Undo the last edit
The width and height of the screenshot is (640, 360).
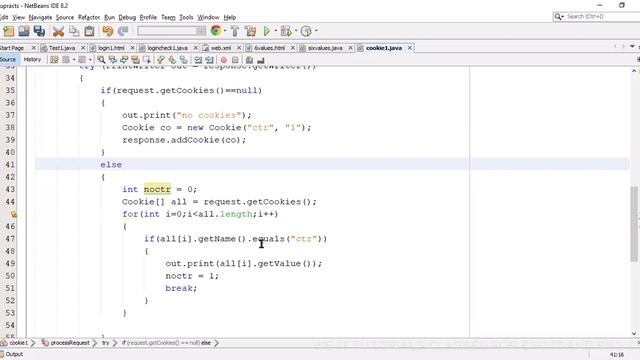[x=107, y=31]
